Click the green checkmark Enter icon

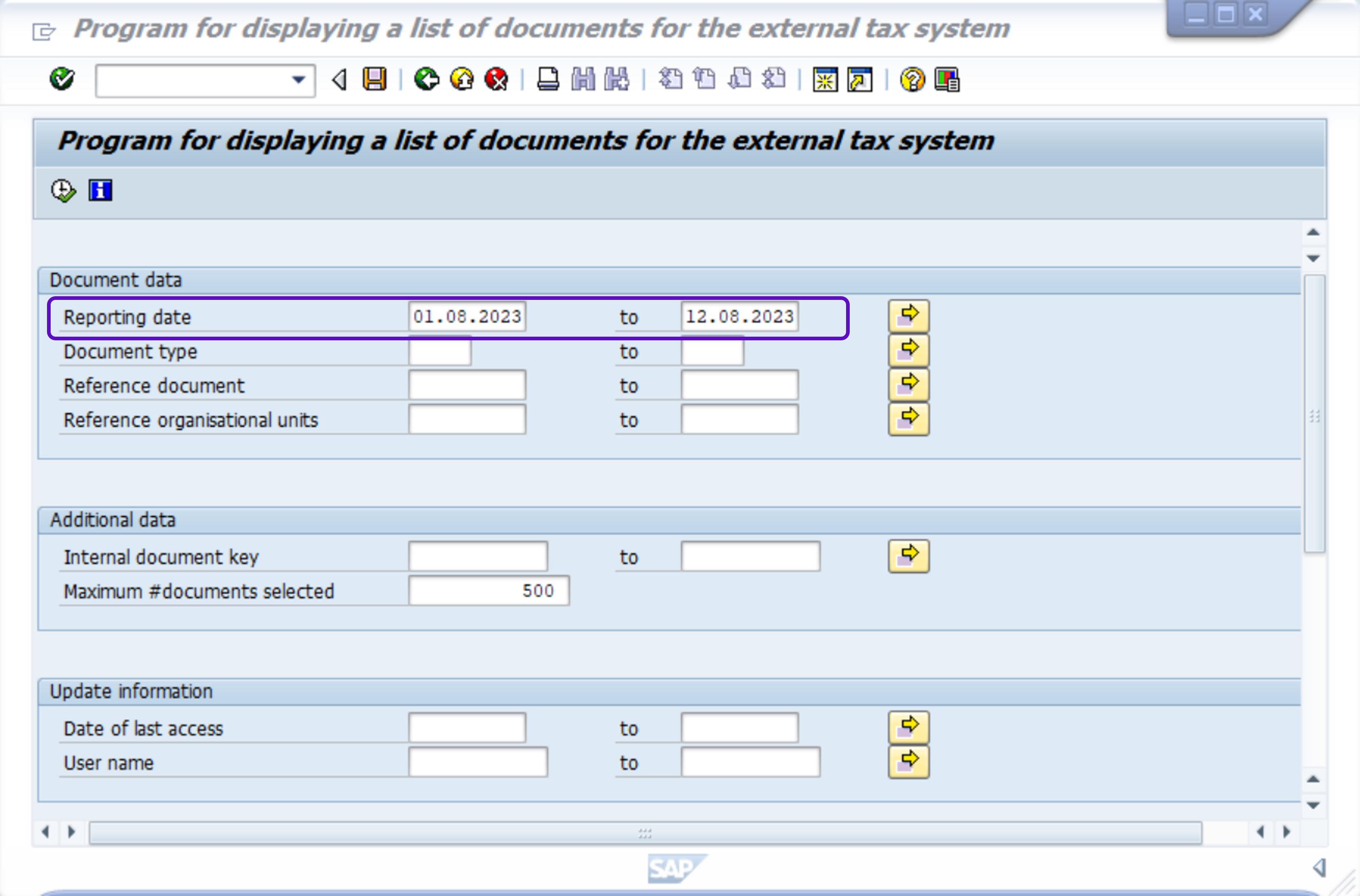pos(62,79)
